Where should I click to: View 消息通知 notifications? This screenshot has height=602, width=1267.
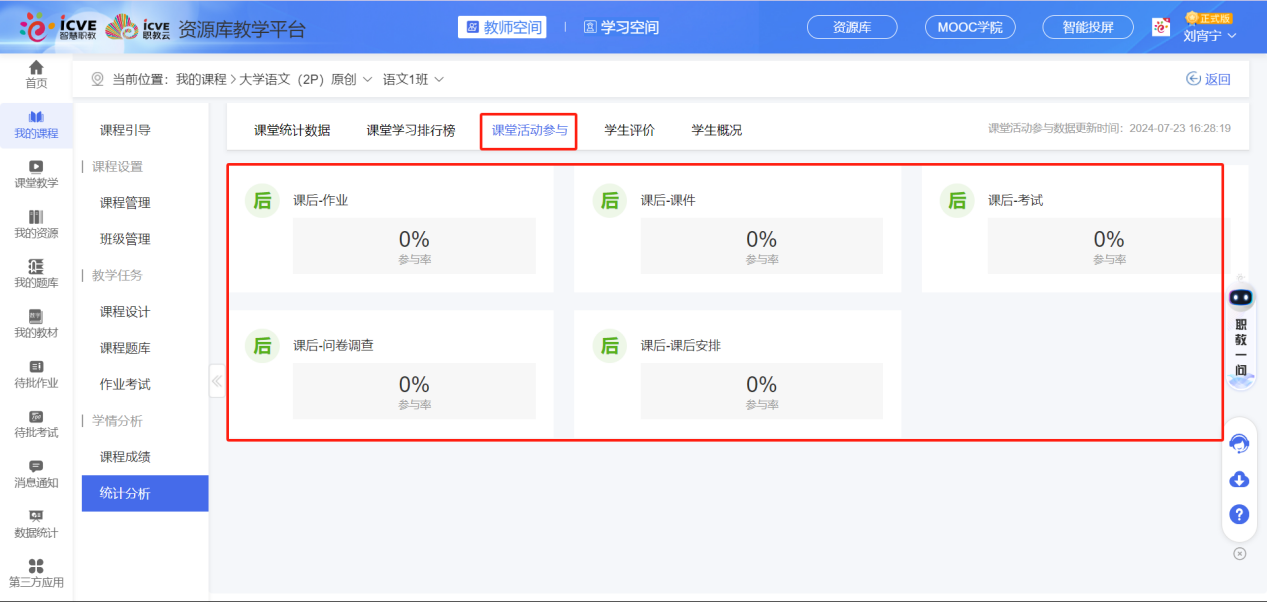36,473
